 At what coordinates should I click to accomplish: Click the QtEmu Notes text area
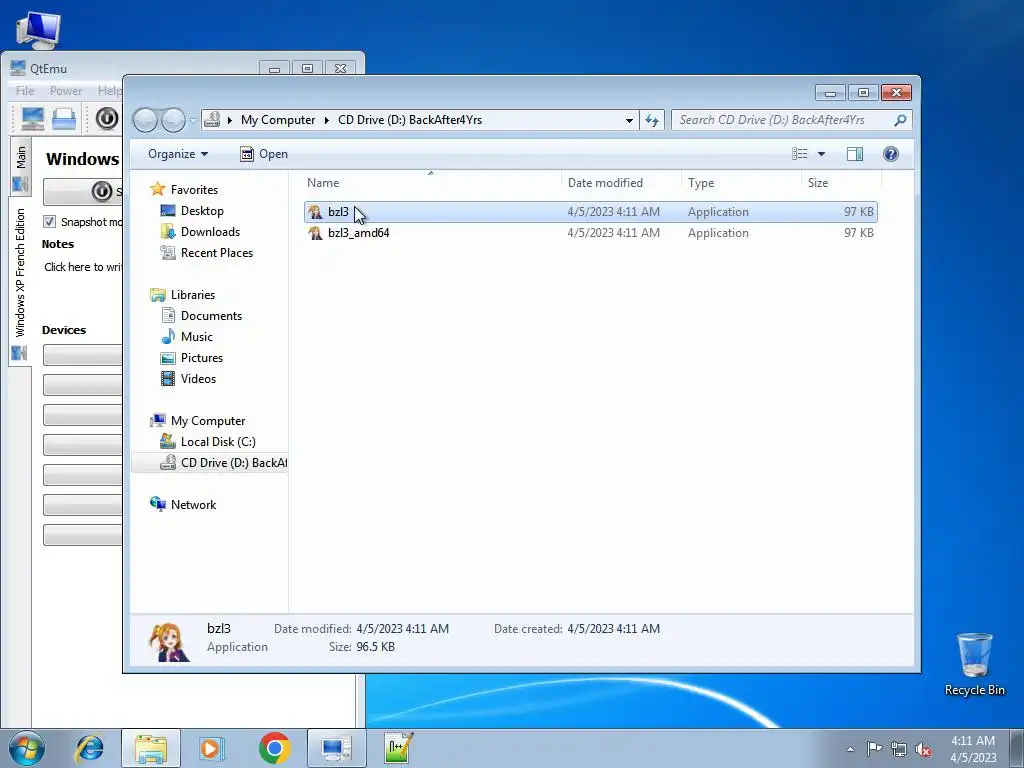pos(83,267)
